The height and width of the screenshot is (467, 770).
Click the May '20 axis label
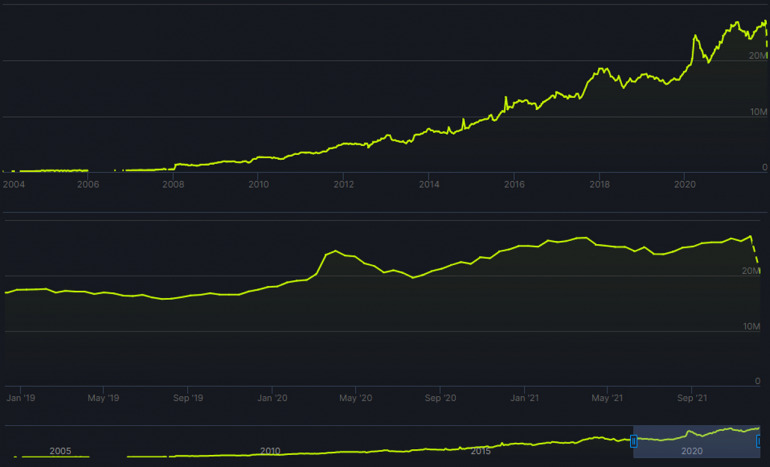356,398
